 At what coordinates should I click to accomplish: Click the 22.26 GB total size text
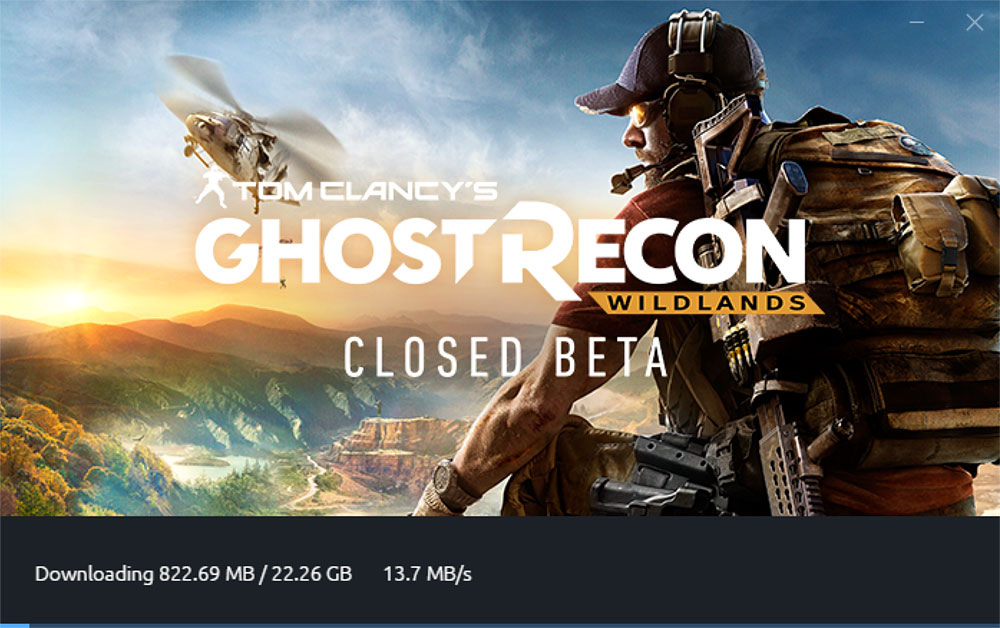click(312, 574)
